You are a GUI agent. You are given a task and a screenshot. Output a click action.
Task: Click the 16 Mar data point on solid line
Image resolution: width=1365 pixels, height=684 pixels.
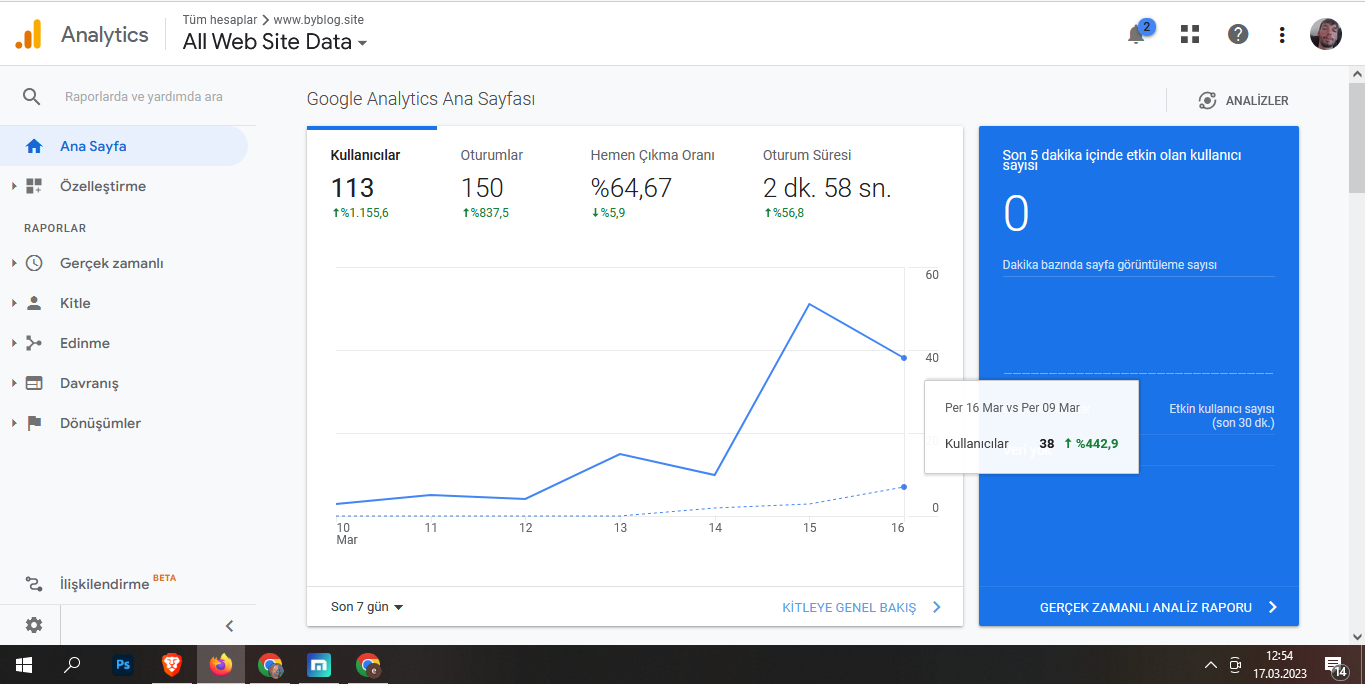904,357
